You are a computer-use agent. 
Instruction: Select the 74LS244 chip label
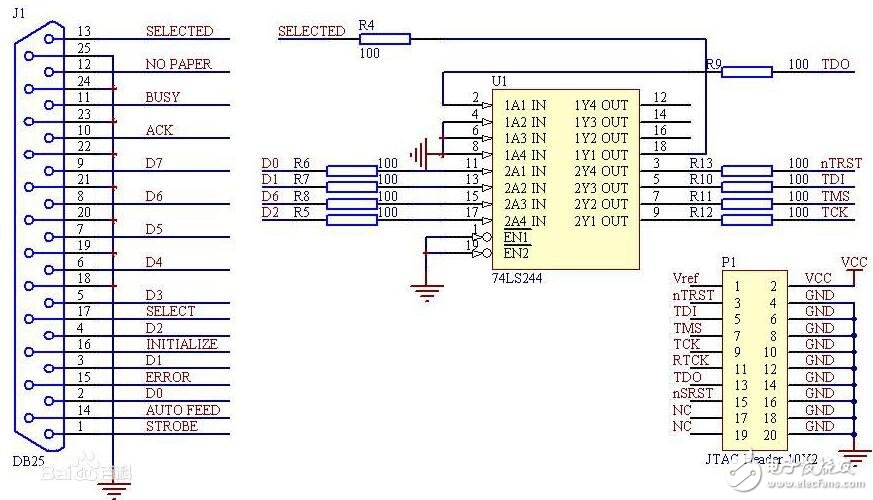(x=517, y=277)
